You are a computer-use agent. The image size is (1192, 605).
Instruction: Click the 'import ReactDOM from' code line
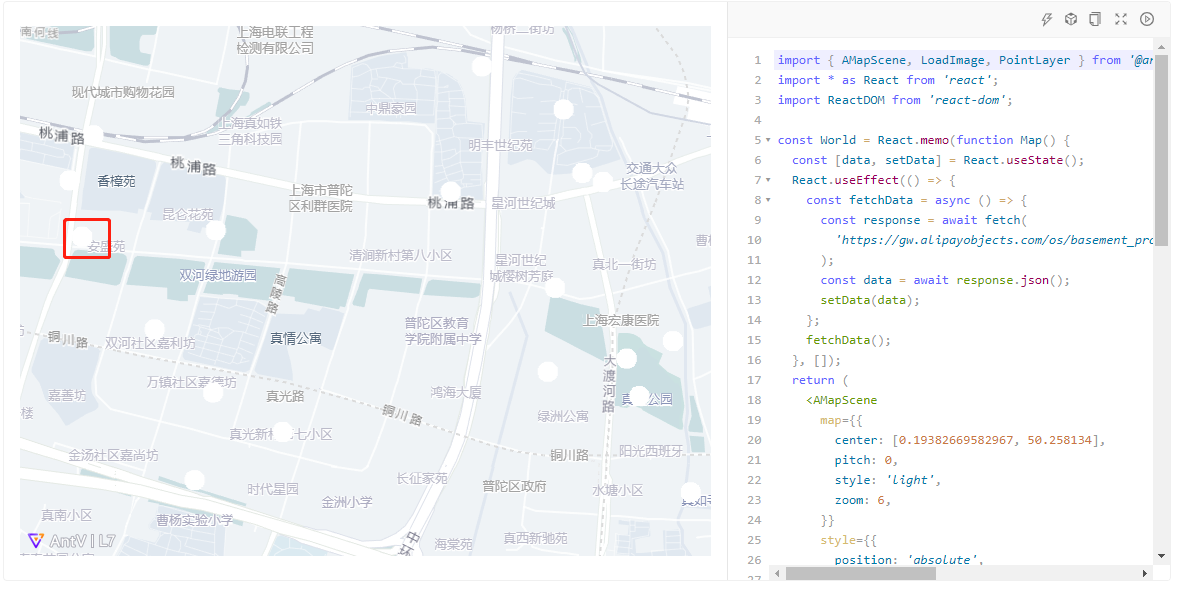(x=895, y=100)
